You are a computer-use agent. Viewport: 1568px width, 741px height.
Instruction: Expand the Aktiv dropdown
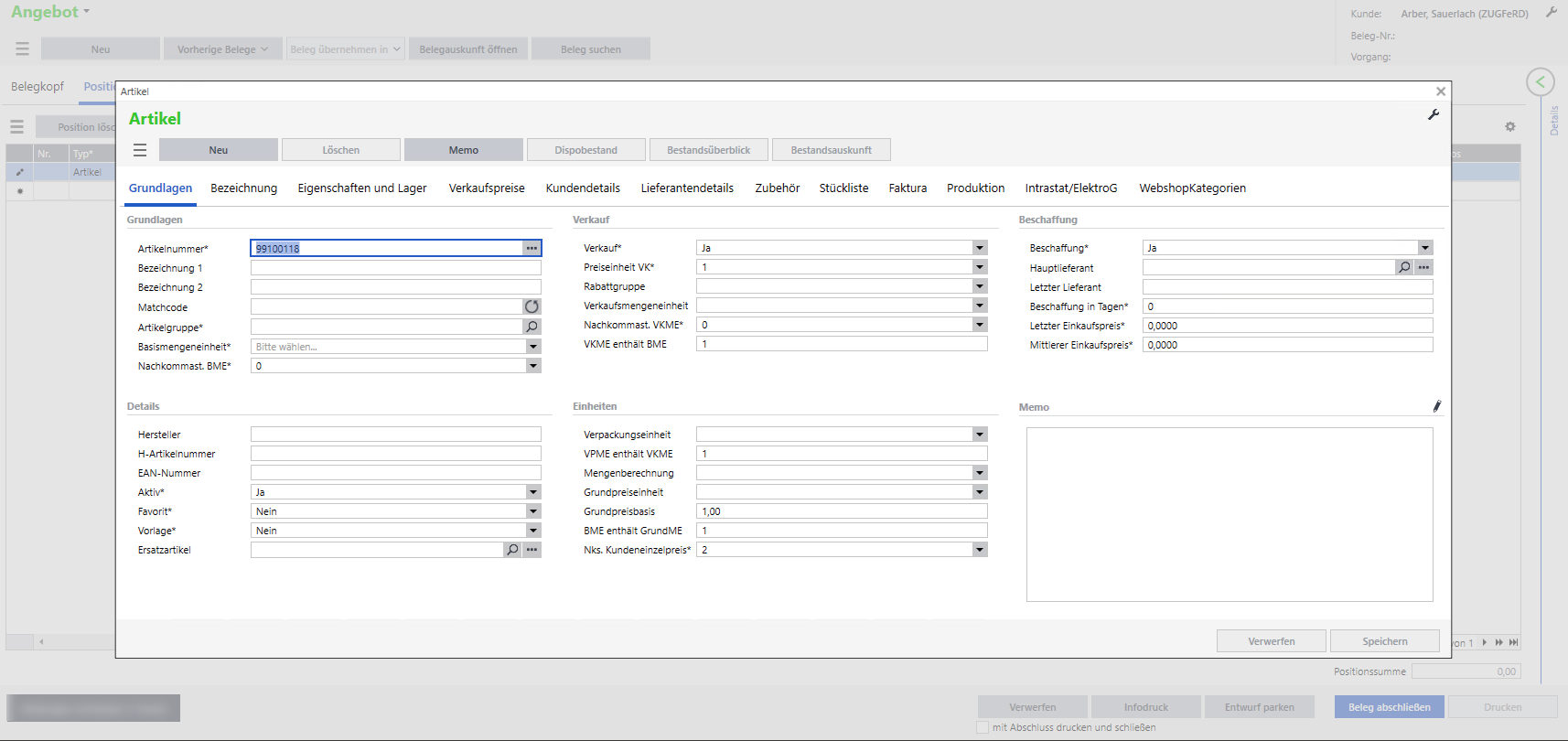(x=533, y=492)
